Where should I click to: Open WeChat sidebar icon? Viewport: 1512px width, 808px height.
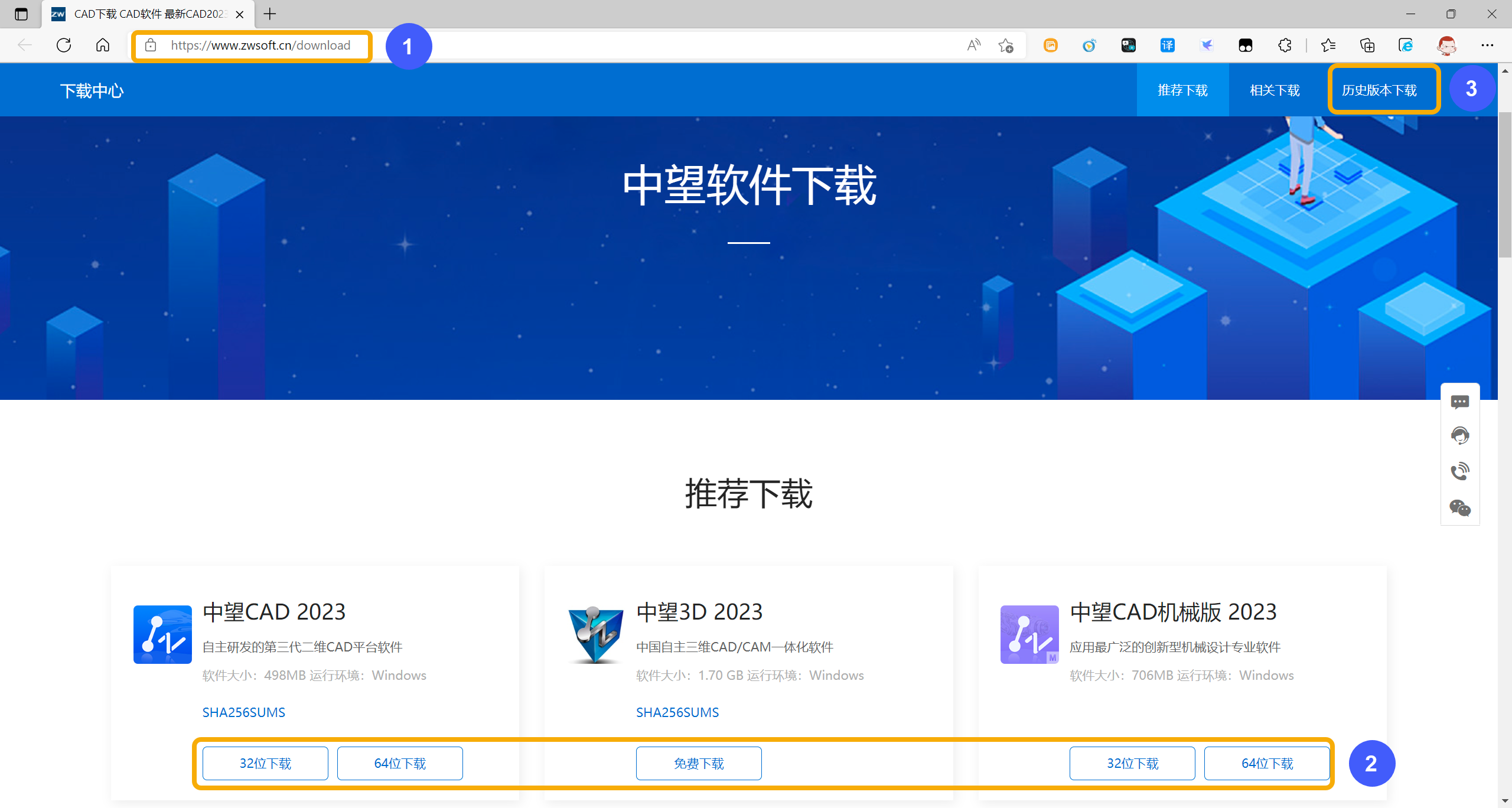[x=1460, y=508]
